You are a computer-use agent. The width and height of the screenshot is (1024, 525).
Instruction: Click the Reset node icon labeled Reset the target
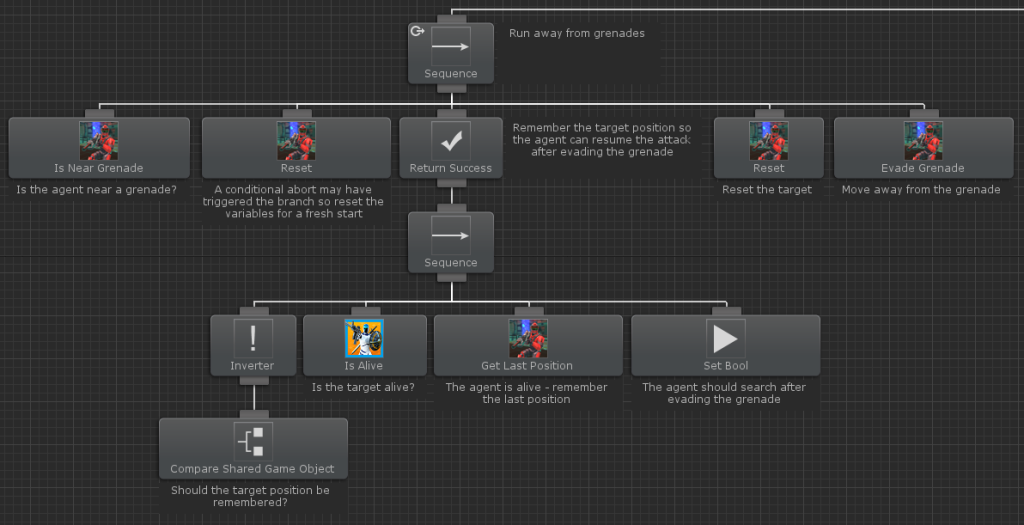[x=769, y=140]
